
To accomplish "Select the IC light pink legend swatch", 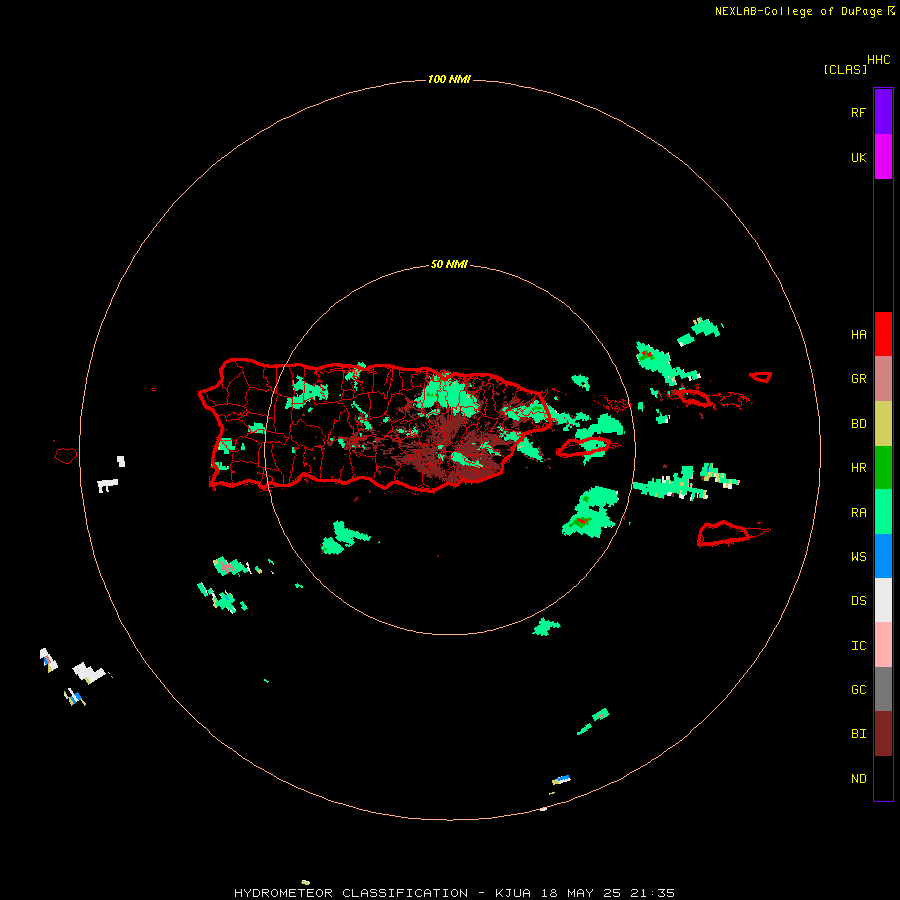I will (883, 645).
